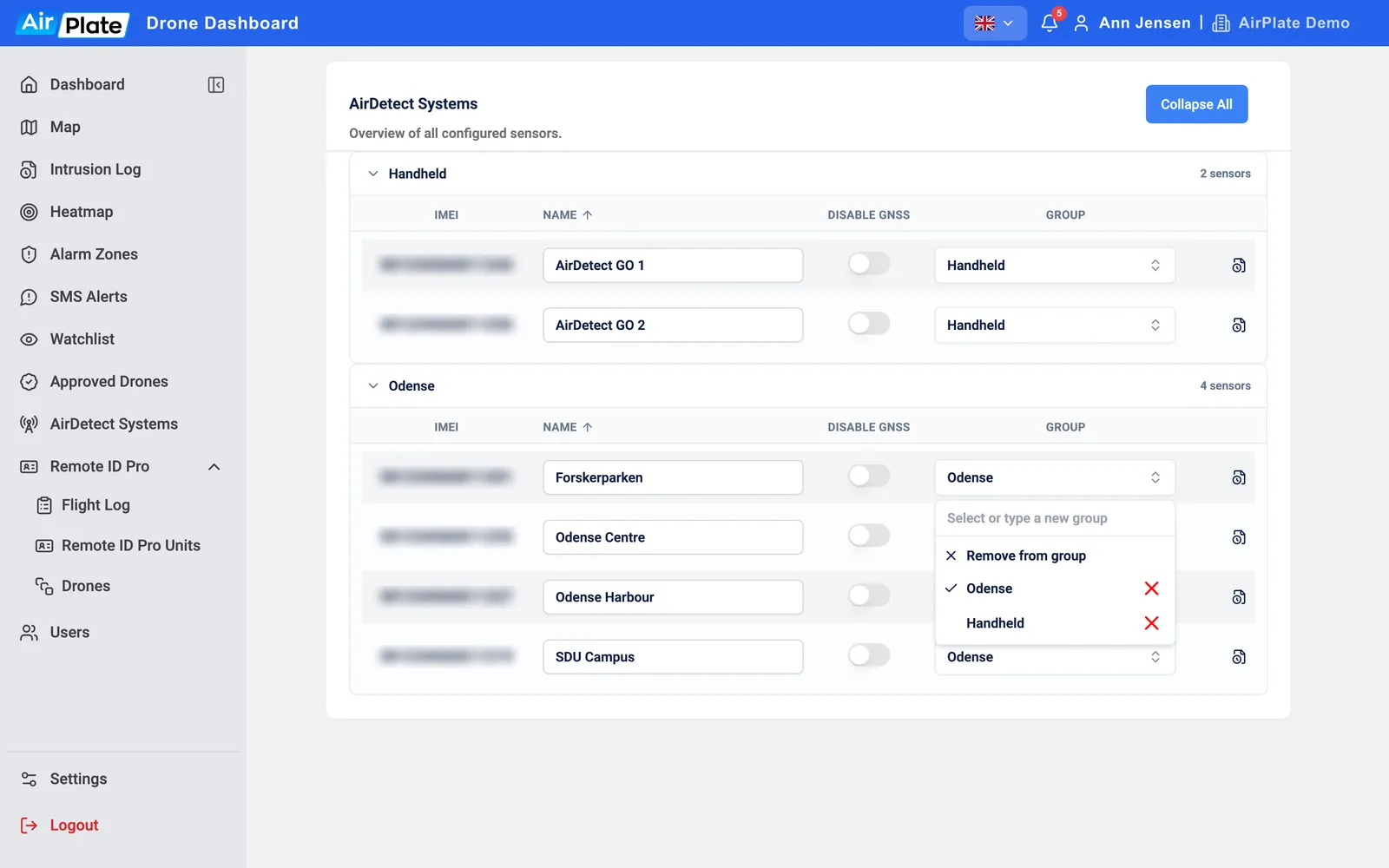Sort Handheld table by Name arrow
Viewport: 1389px width, 868px height.
(x=588, y=215)
